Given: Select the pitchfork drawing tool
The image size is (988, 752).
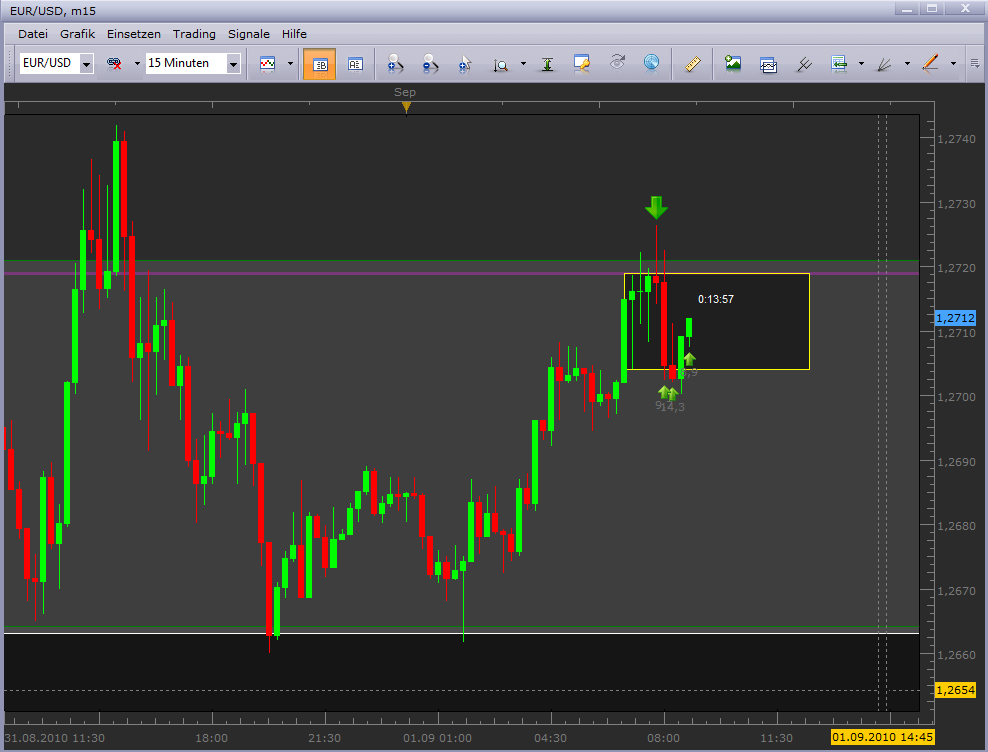Looking at the screenshot, I should (804, 64).
